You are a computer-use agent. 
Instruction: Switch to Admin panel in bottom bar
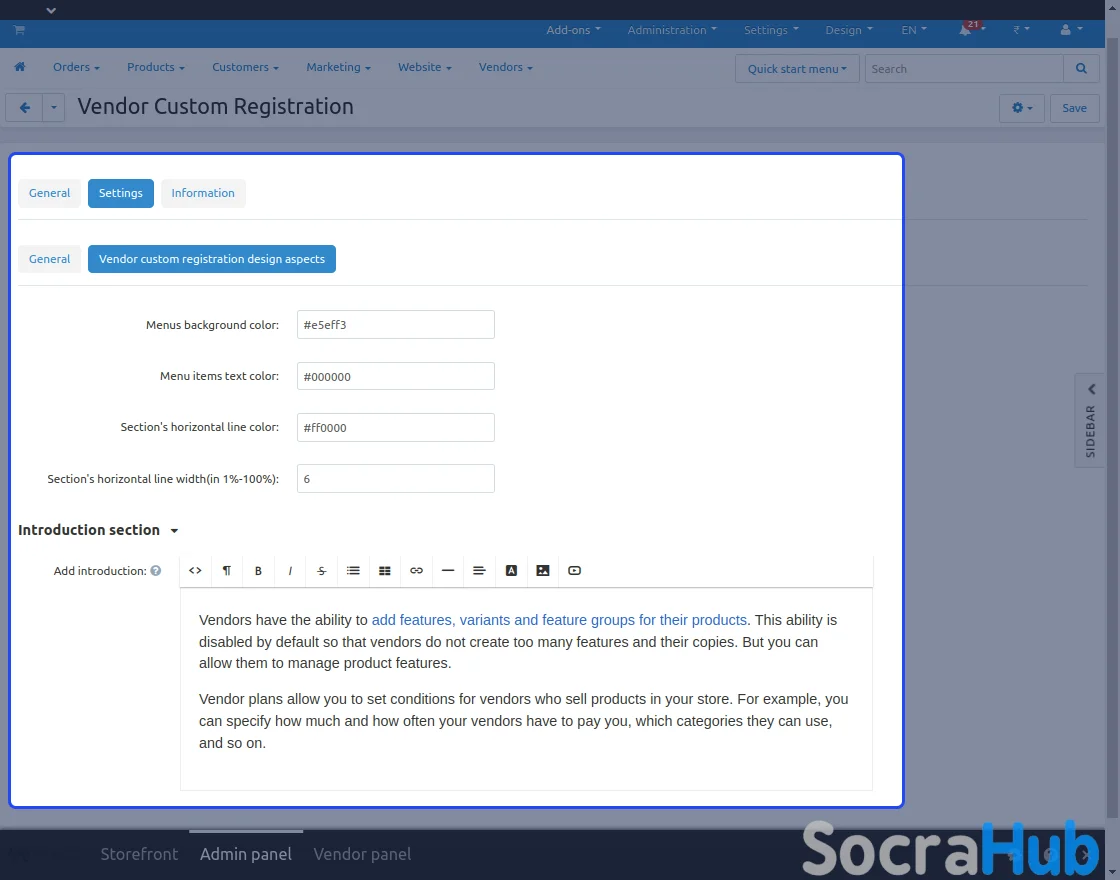click(x=246, y=854)
